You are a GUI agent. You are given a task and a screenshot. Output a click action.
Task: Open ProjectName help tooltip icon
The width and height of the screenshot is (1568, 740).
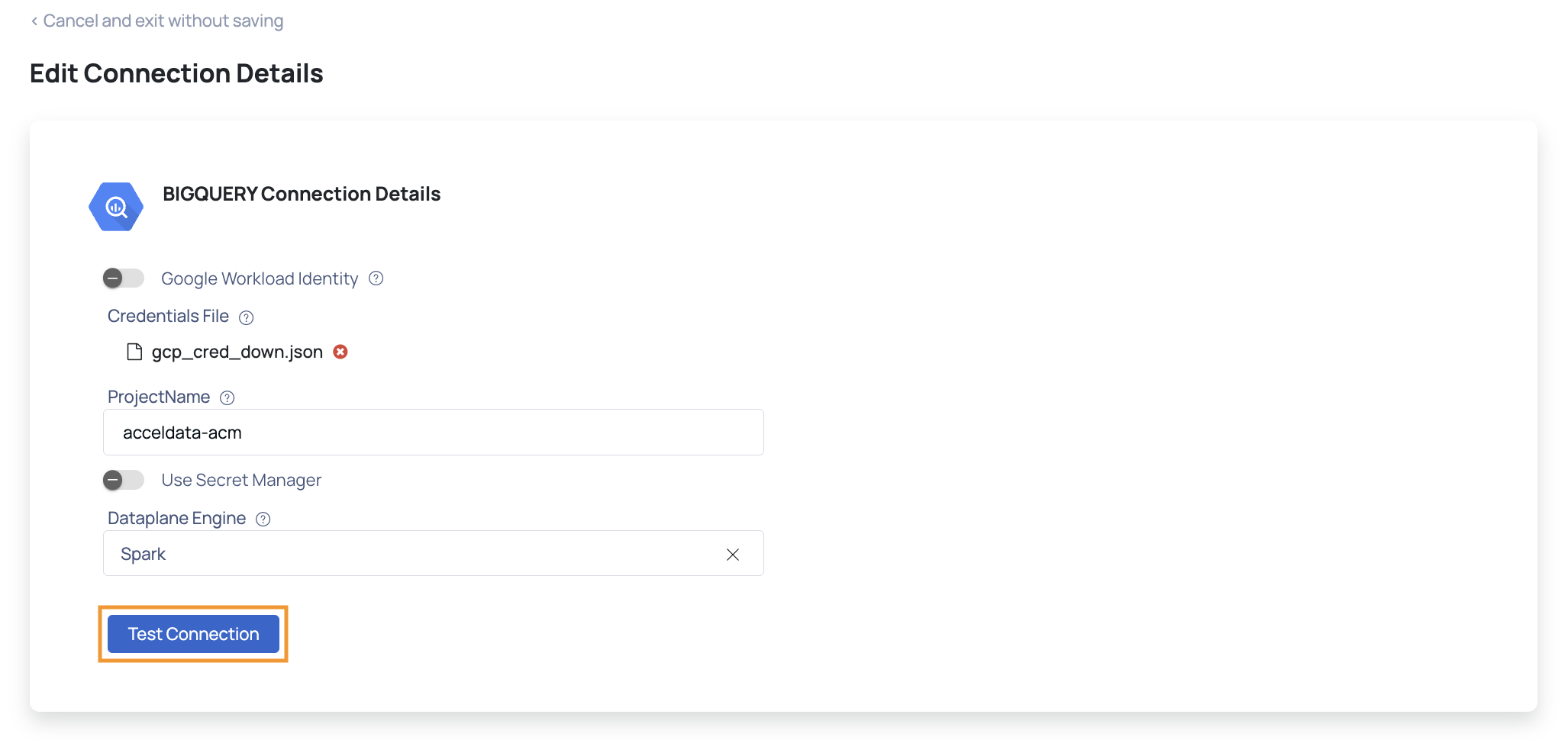click(227, 397)
